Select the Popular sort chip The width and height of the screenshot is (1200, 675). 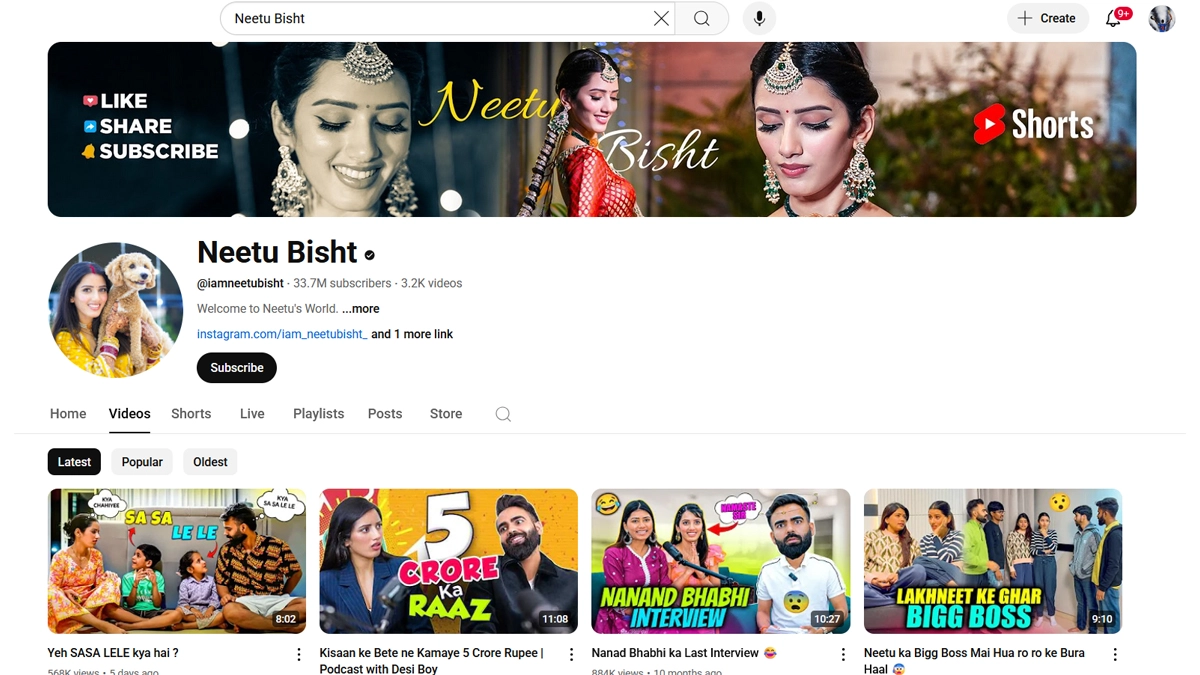[142, 462]
